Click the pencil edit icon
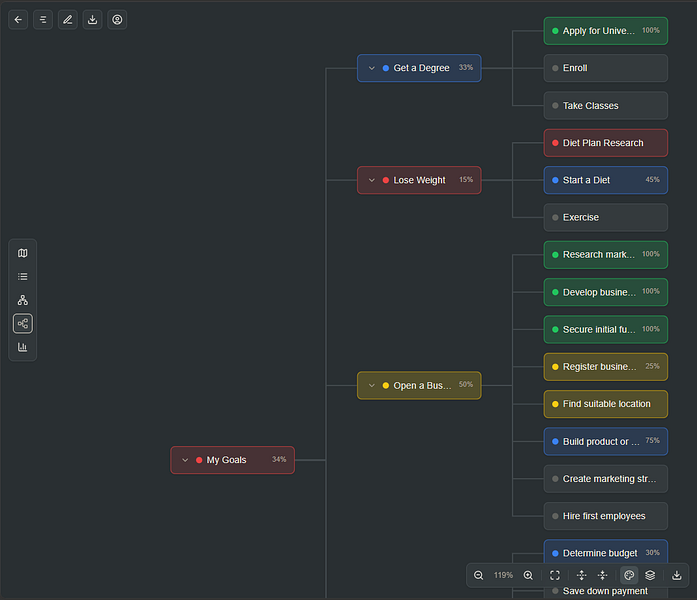697x600 pixels. (68, 20)
